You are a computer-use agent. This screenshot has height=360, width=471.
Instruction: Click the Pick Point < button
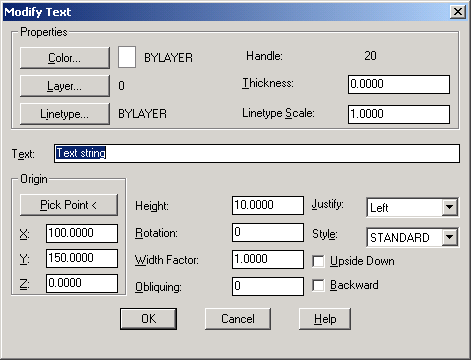pos(69,205)
